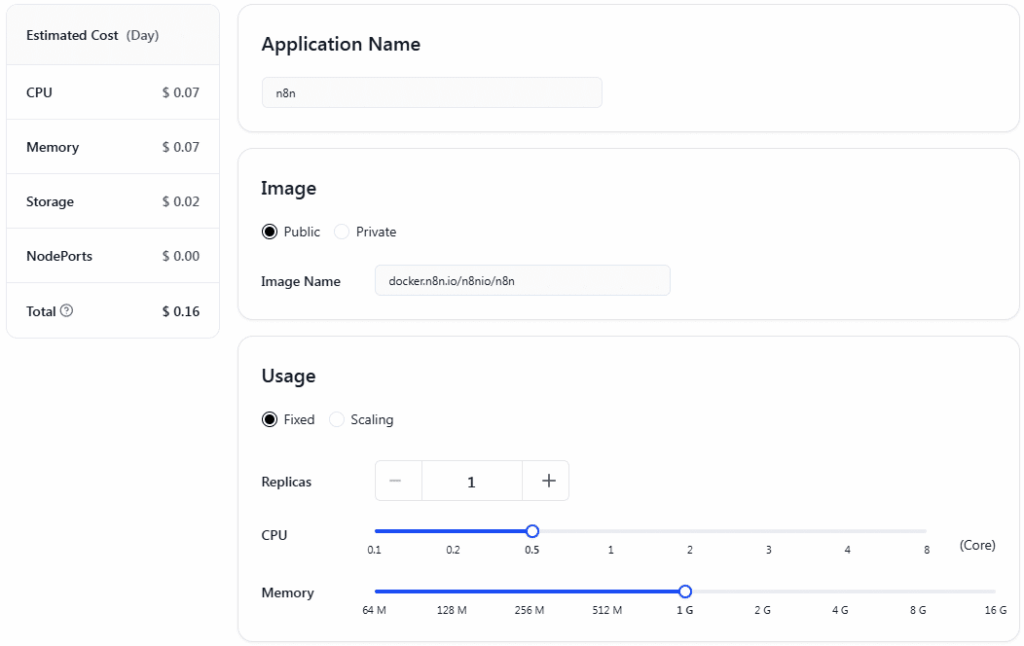
Task: Click the Total cost help question-mark icon
Action: tap(67, 311)
